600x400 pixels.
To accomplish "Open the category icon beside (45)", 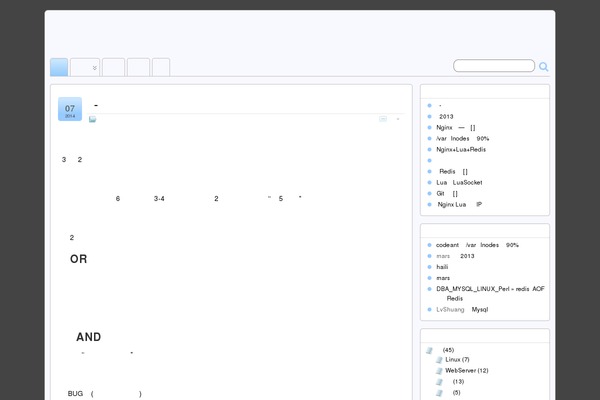I will point(429,350).
